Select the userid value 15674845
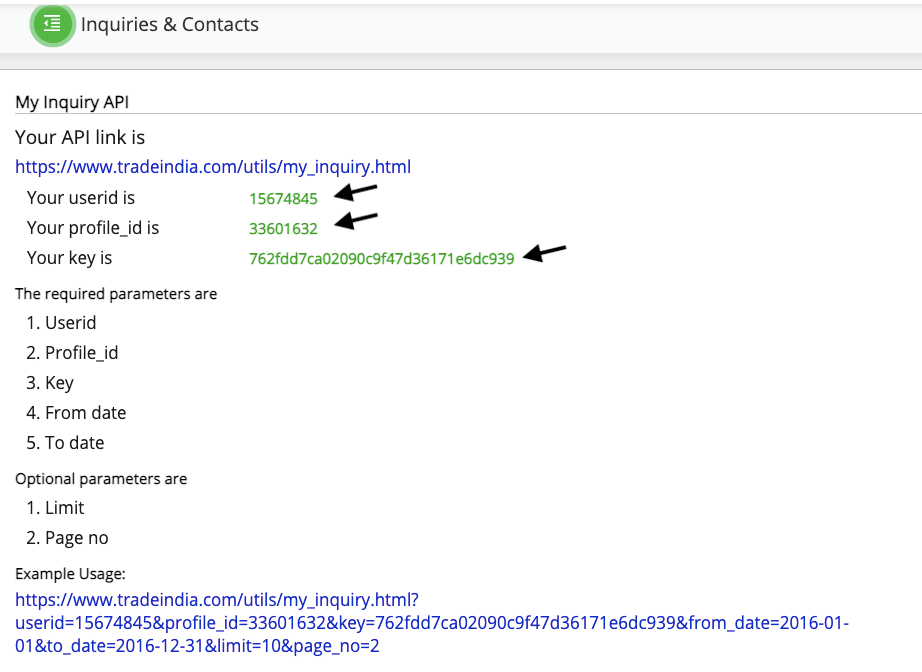The image size is (922, 672). [283, 198]
